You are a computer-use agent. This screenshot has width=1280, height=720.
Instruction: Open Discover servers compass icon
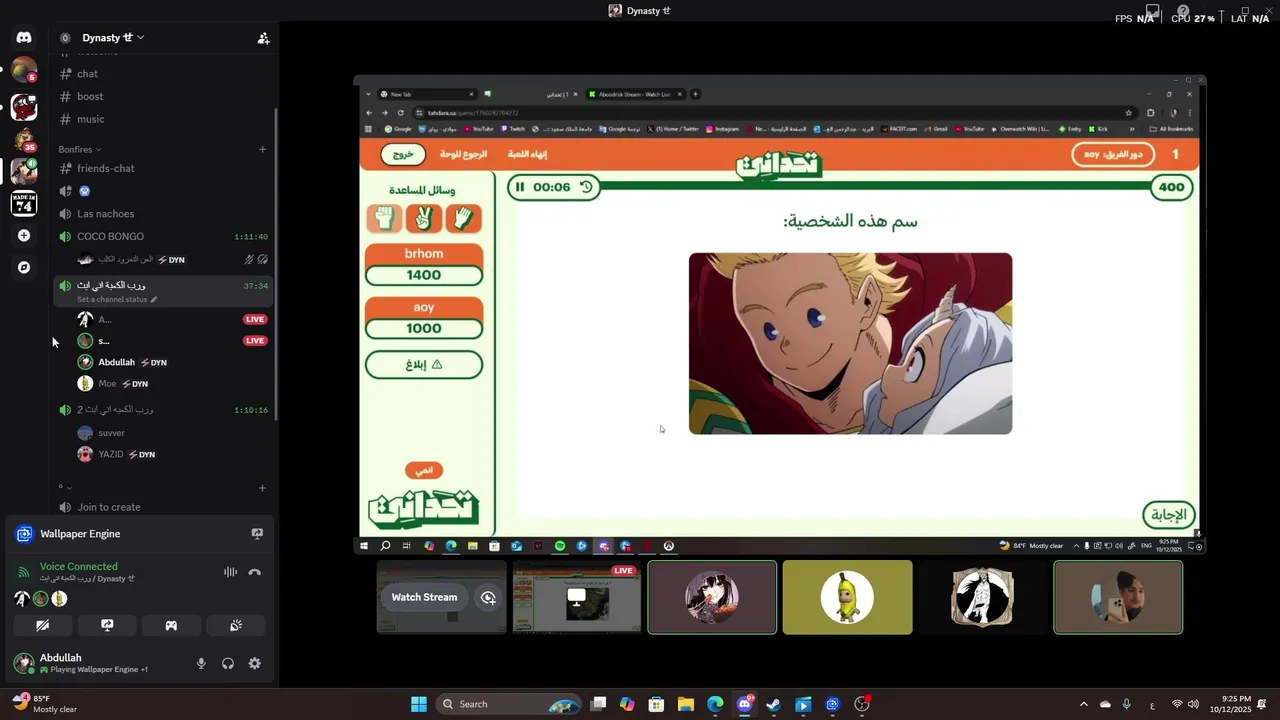click(x=24, y=268)
